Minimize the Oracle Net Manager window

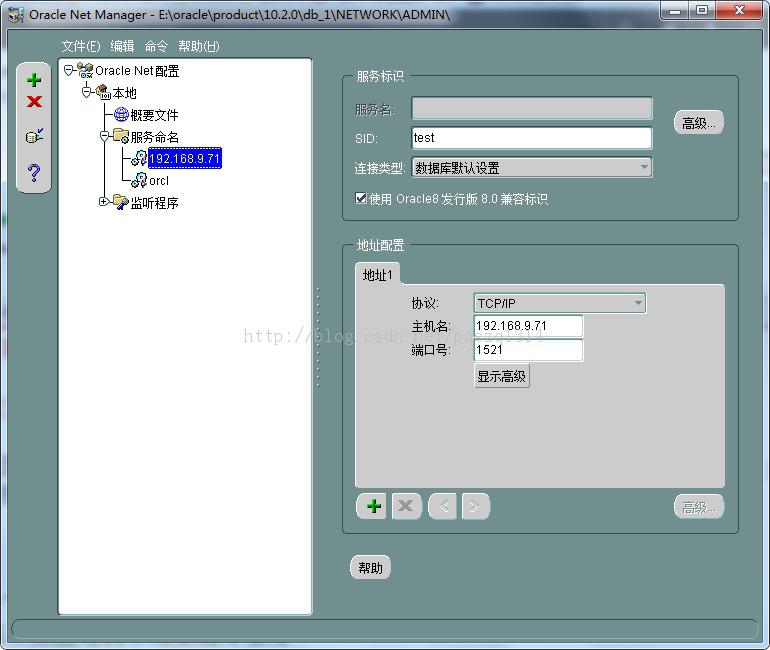pos(675,10)
